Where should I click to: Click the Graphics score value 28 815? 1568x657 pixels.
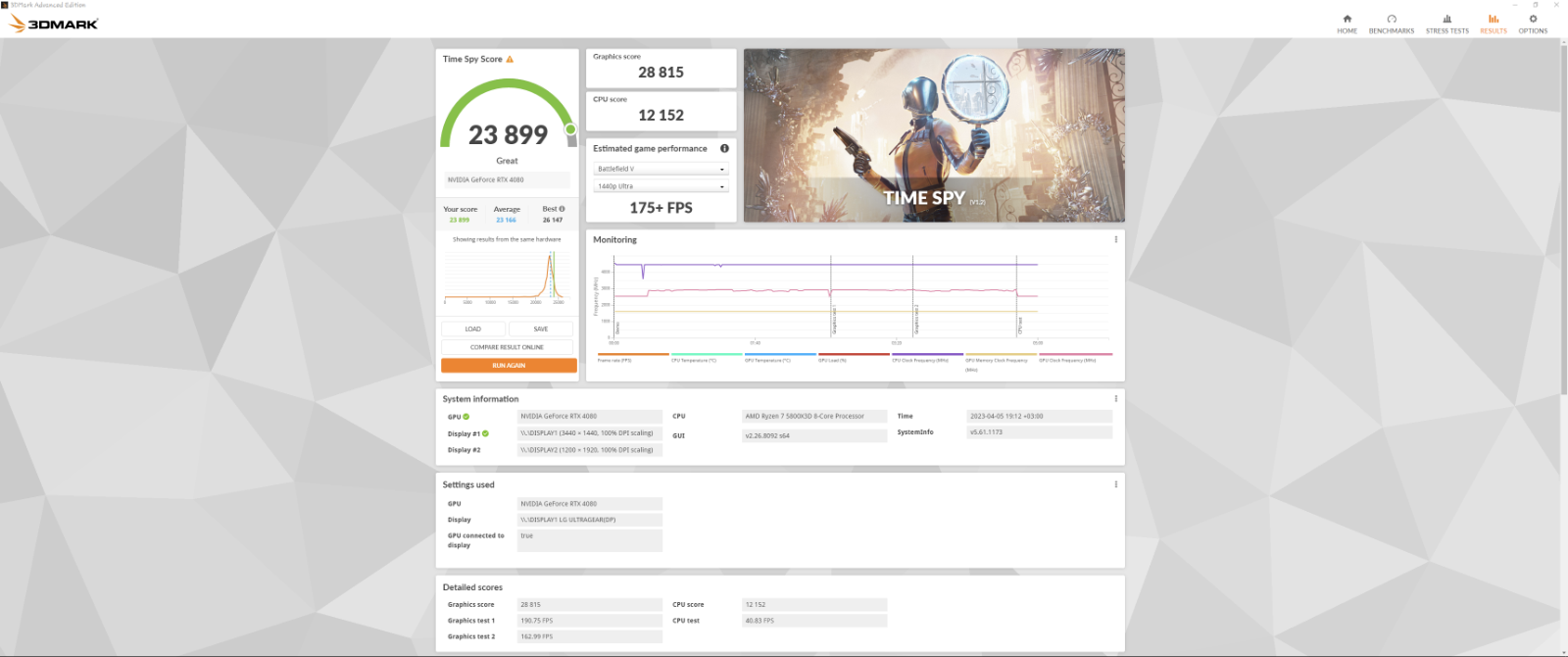[661, 73]
